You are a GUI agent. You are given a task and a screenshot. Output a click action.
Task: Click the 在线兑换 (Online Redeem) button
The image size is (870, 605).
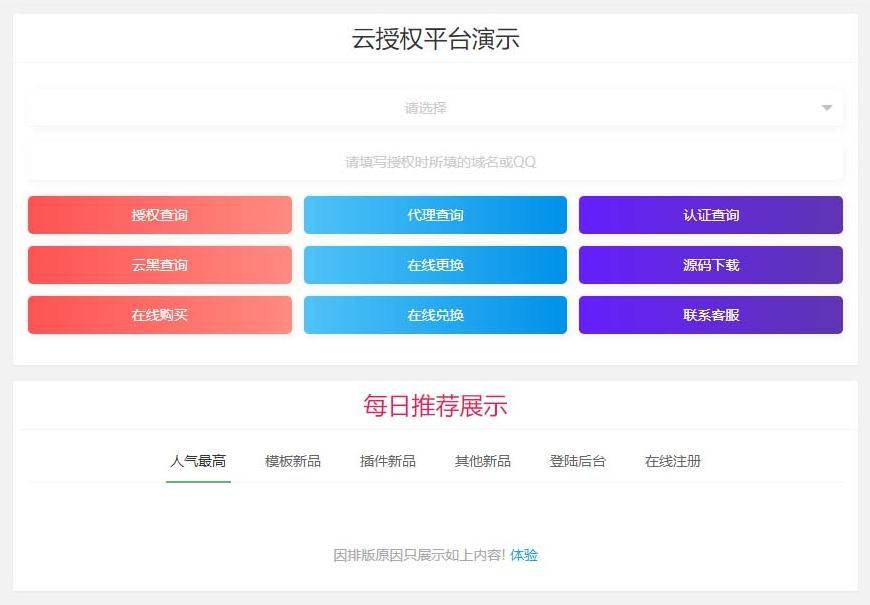pos(435,315)
